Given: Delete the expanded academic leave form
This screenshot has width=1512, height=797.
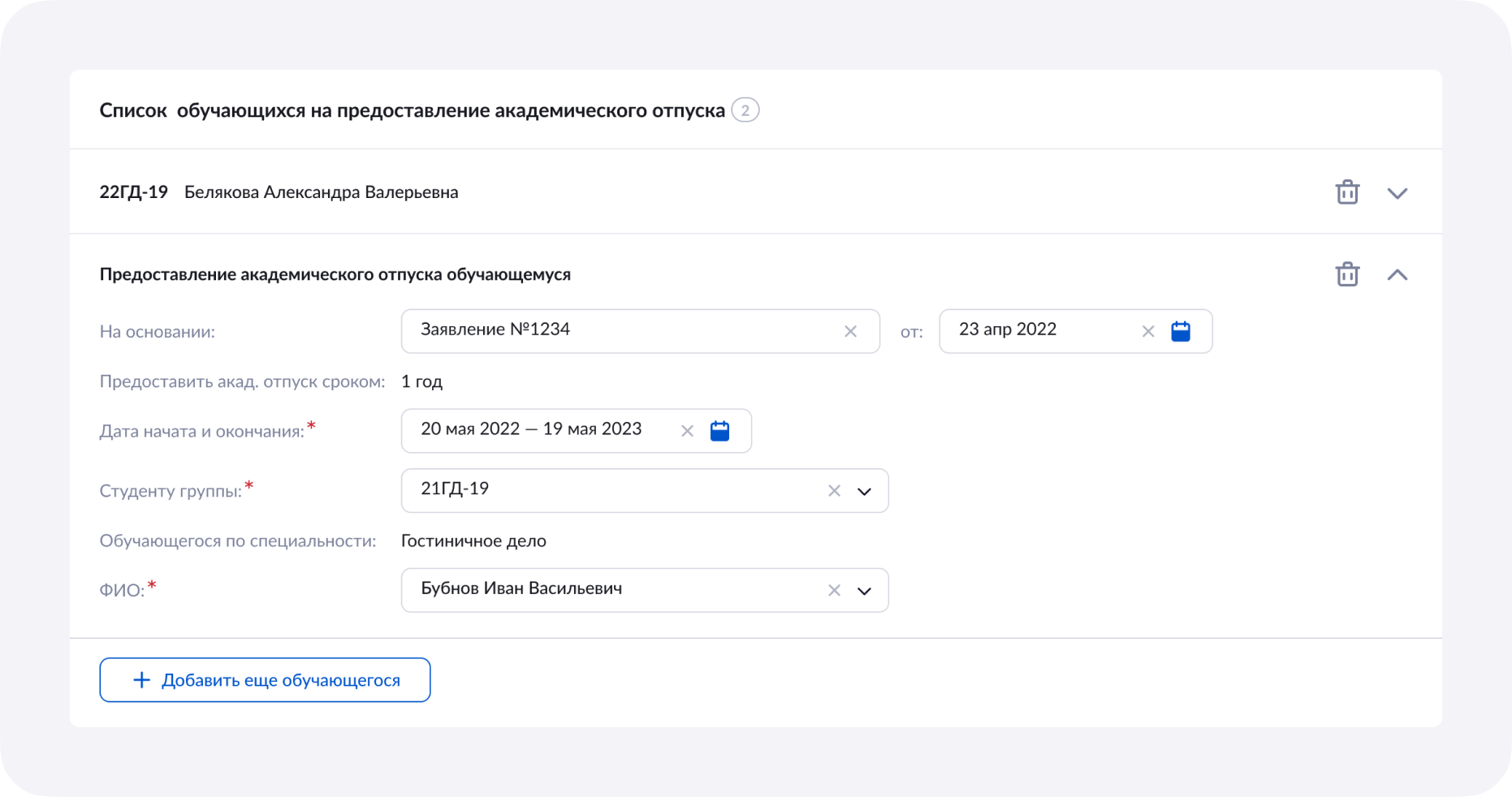Looking at the screenshot, I should (x=1347, y=274).
